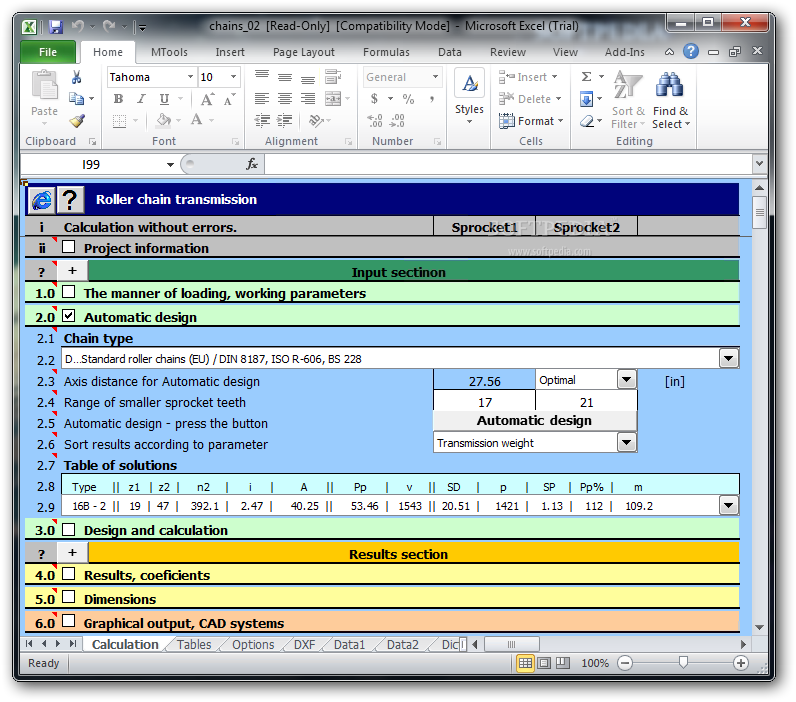Switch to Page Break Preview in status bar

pos(562,663)
